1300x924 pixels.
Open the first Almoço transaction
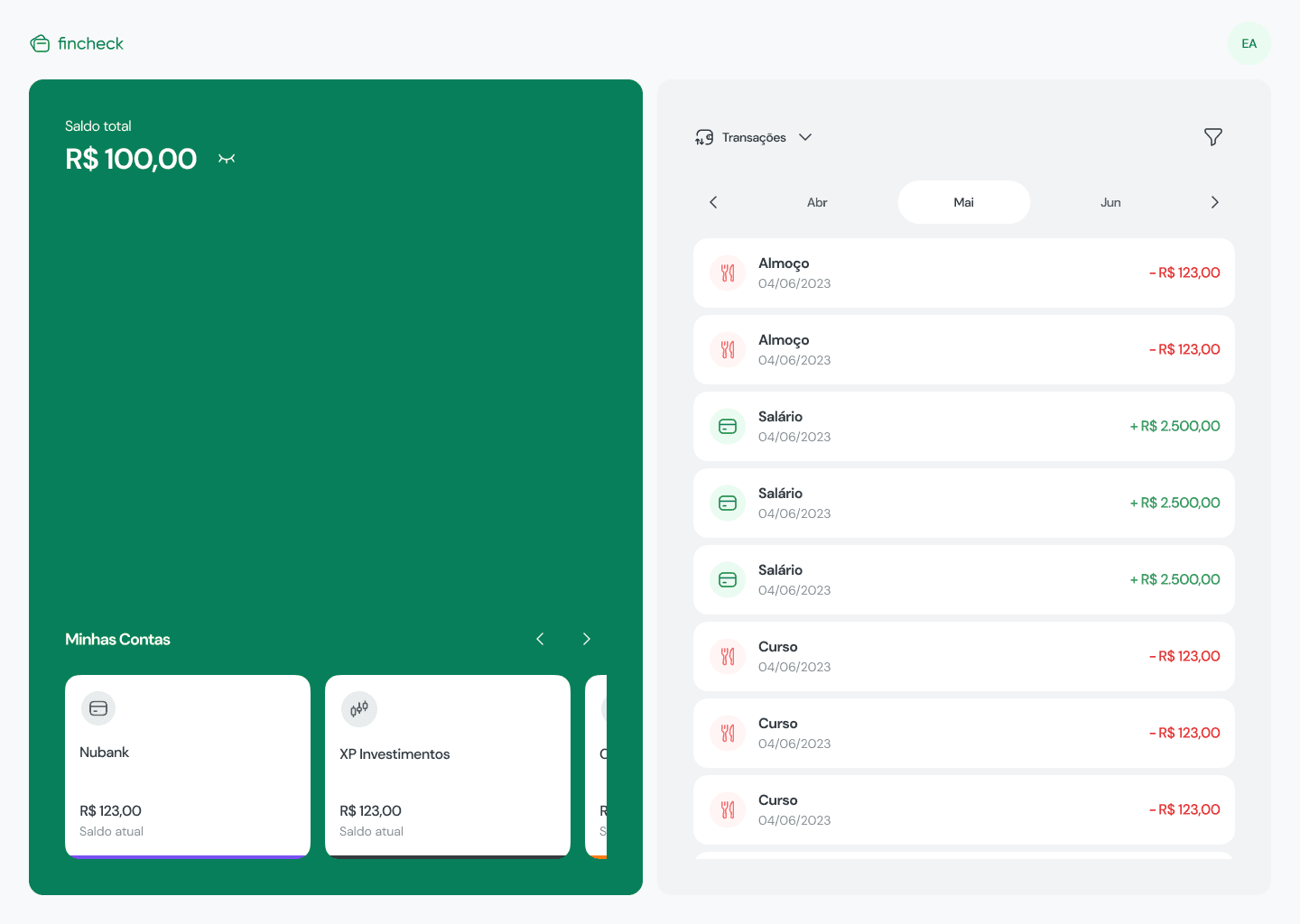(x=963, y=273)
